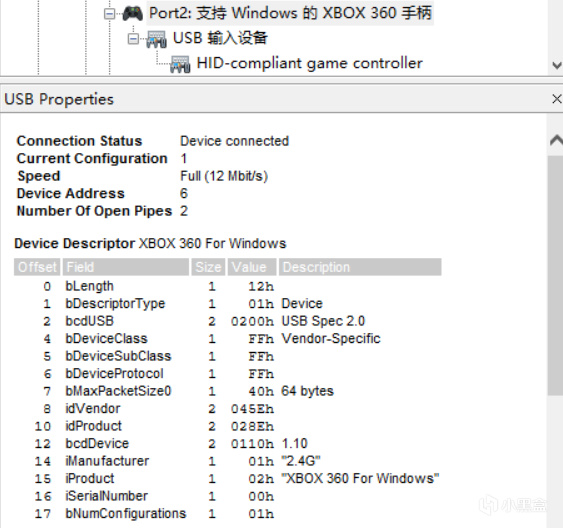Click the USB Properties panel title

click(x=59, y=99)
